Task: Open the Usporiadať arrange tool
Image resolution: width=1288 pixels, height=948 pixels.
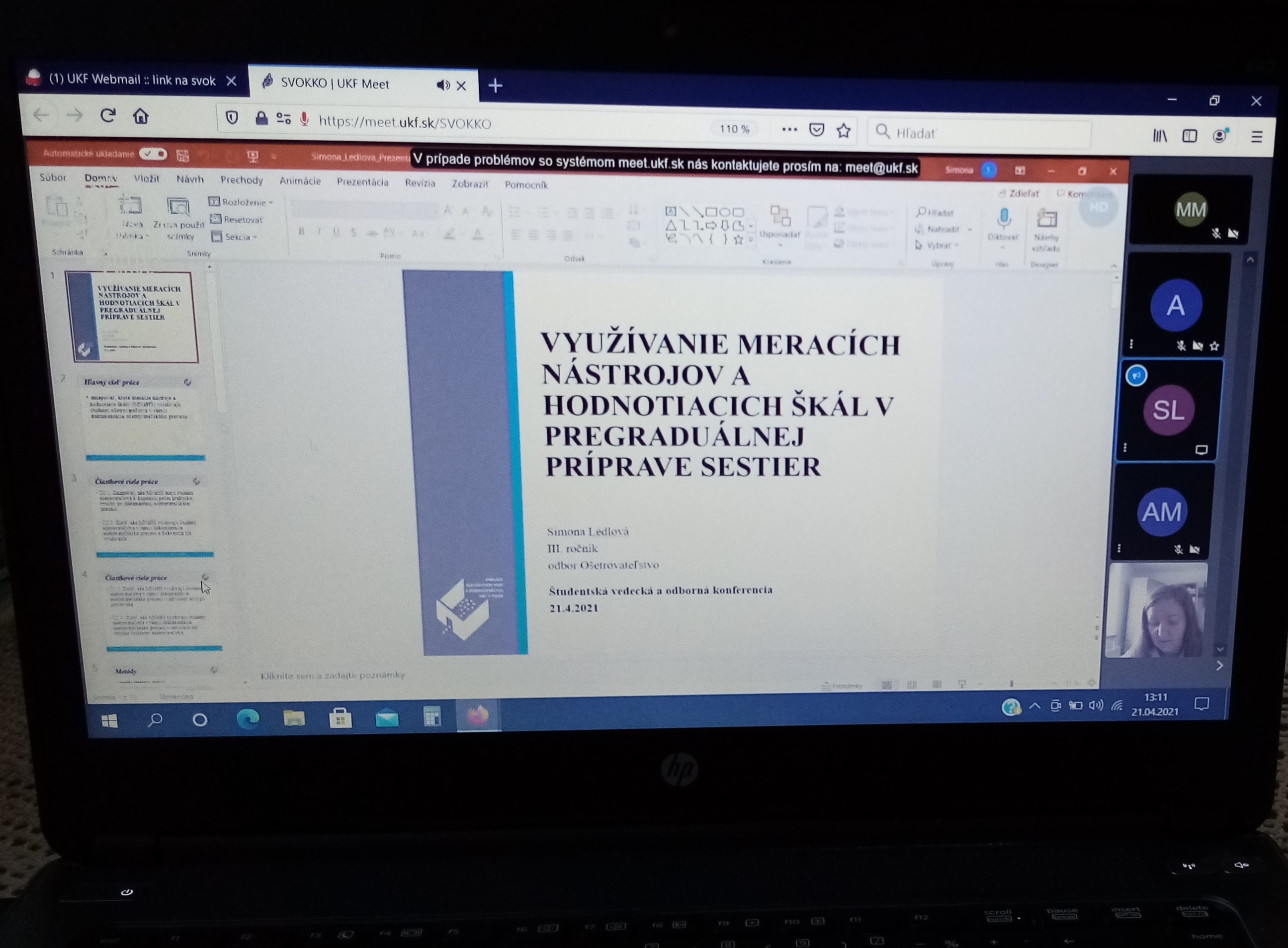Action: point(779,223)
